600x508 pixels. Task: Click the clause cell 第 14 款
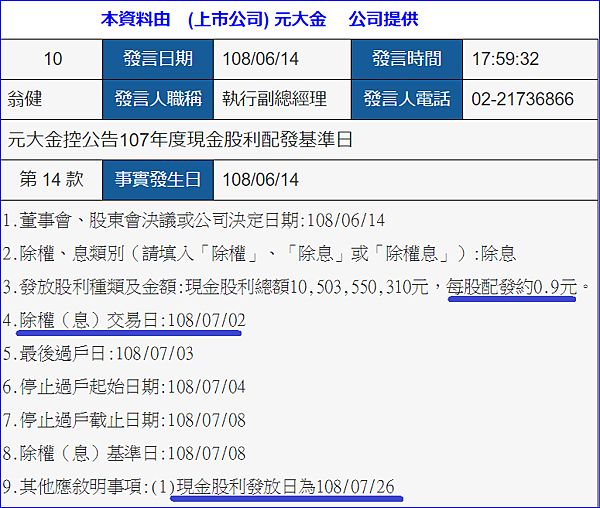[x=52, y=180]
